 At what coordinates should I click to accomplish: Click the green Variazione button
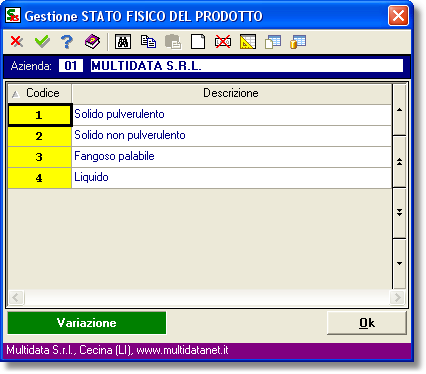point(87,323)
